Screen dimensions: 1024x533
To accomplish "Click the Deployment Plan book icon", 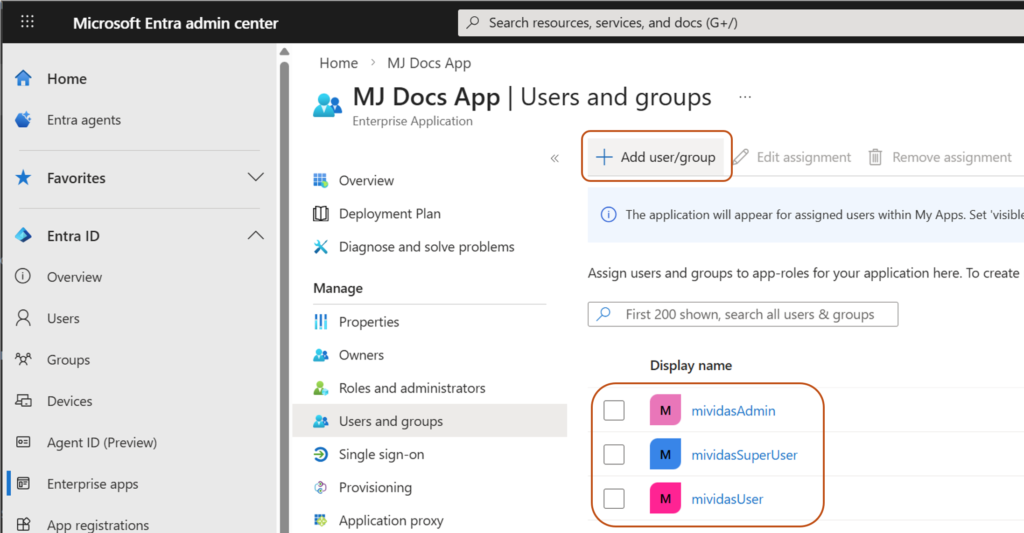I will [x=321, y=214].
